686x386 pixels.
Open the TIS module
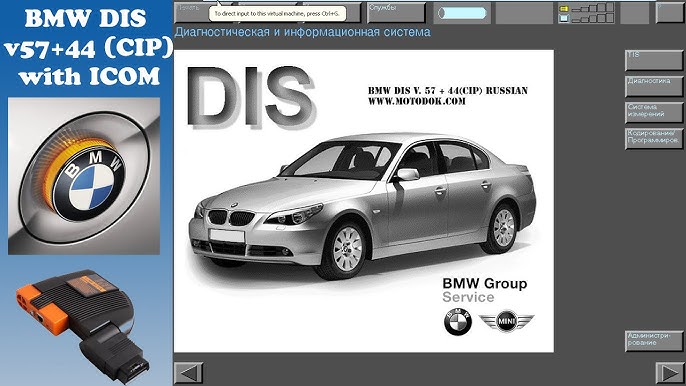click(x=654, y=60)
